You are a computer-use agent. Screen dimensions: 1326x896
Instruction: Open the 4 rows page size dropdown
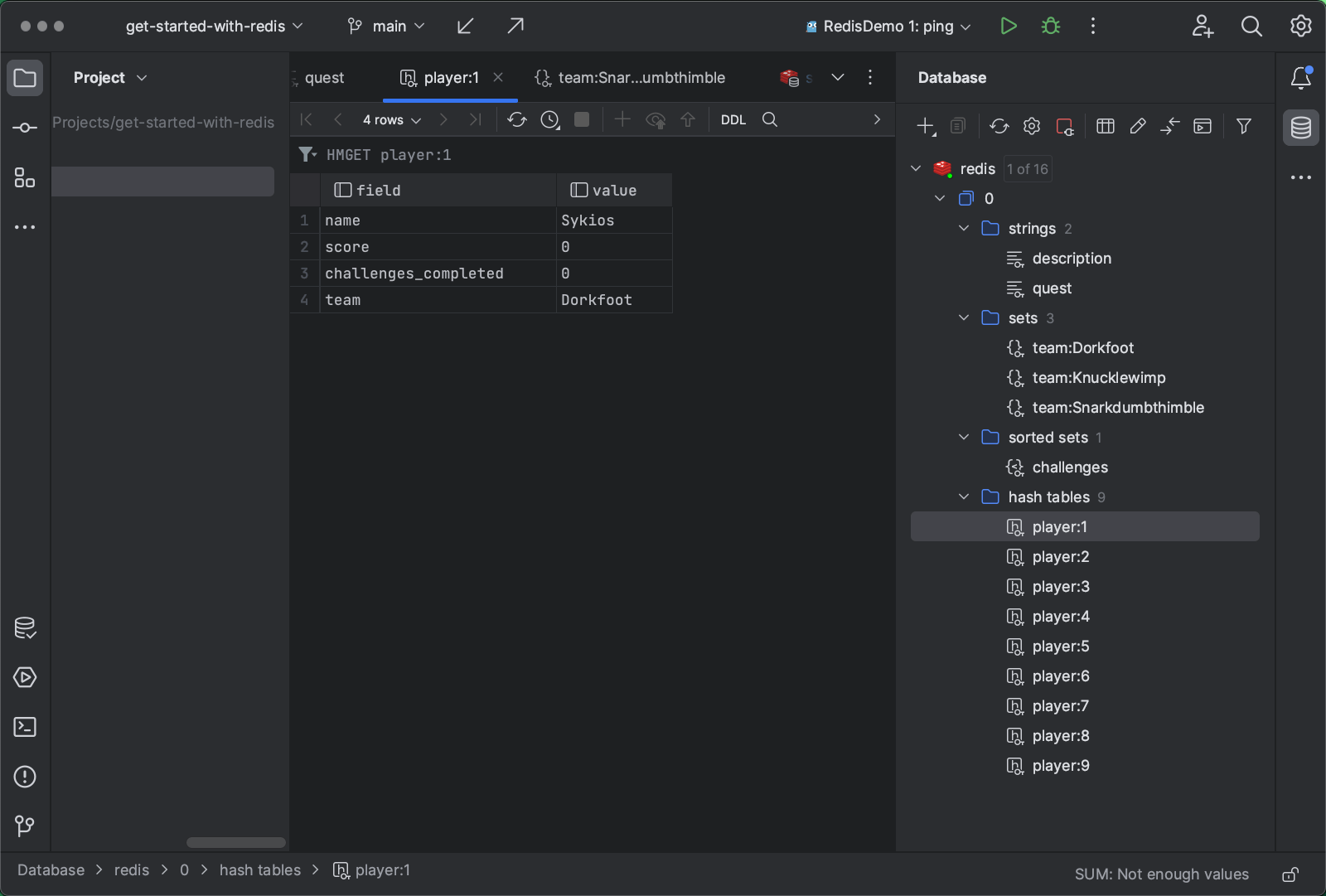[391, 120]
